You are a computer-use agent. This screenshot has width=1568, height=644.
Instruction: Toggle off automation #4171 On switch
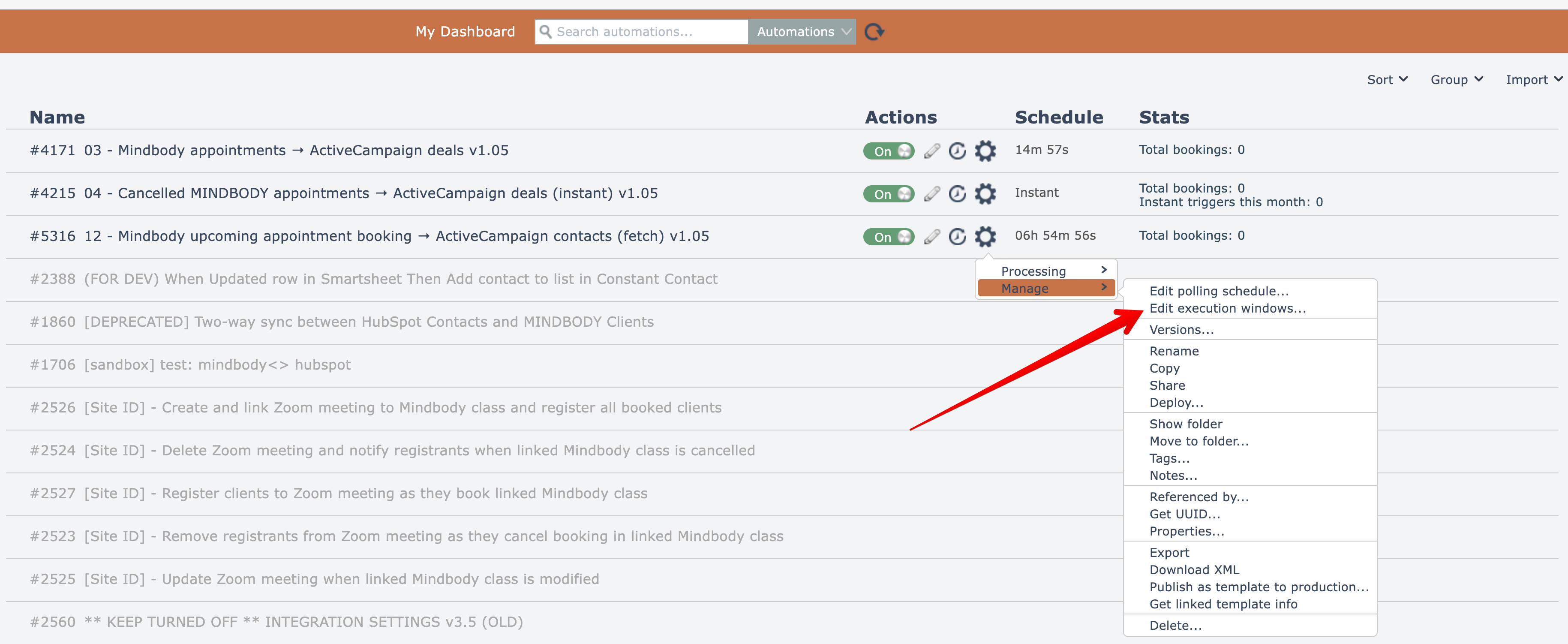tap(889, 151)
